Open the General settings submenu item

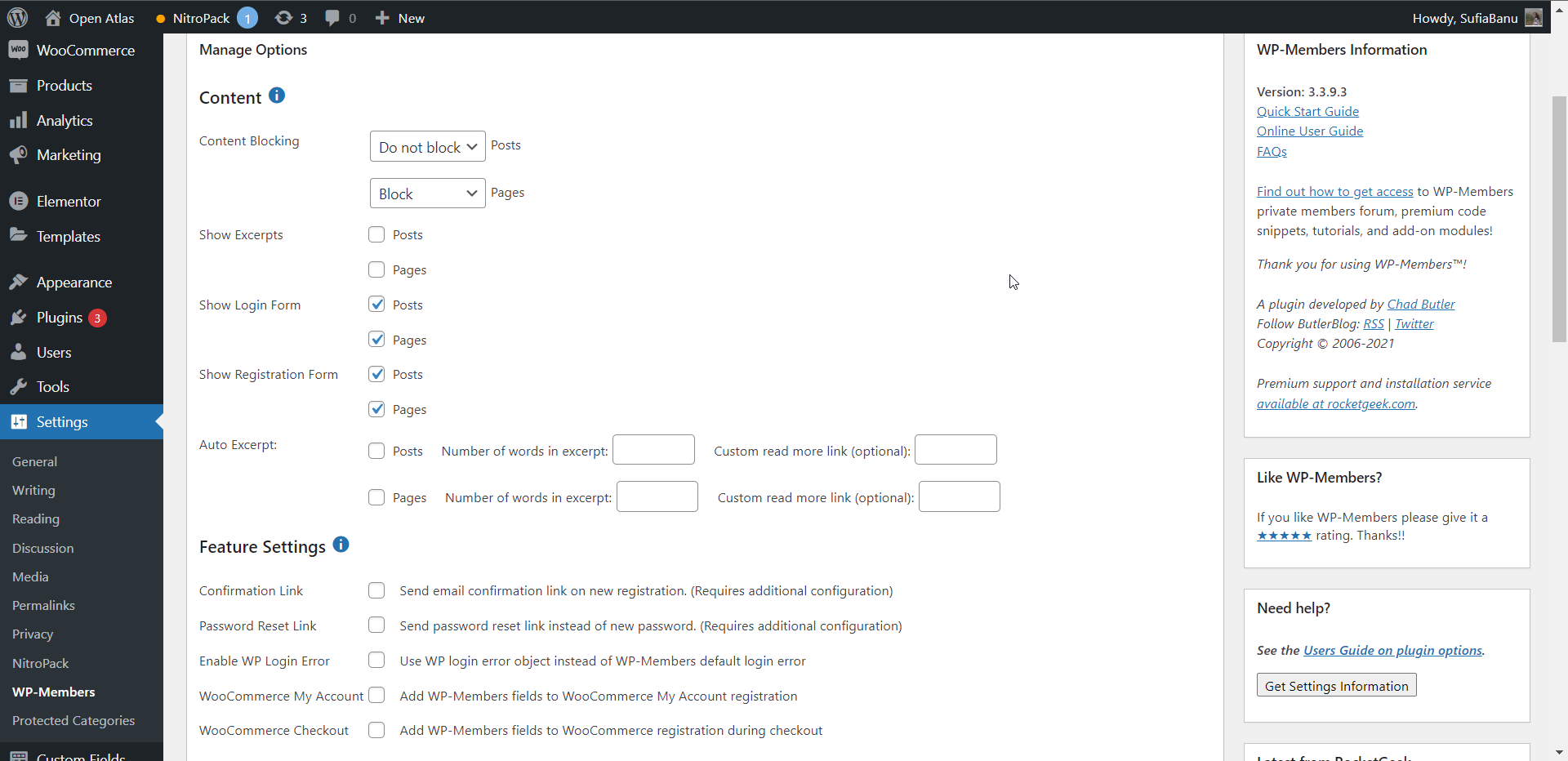coord(35,461)
